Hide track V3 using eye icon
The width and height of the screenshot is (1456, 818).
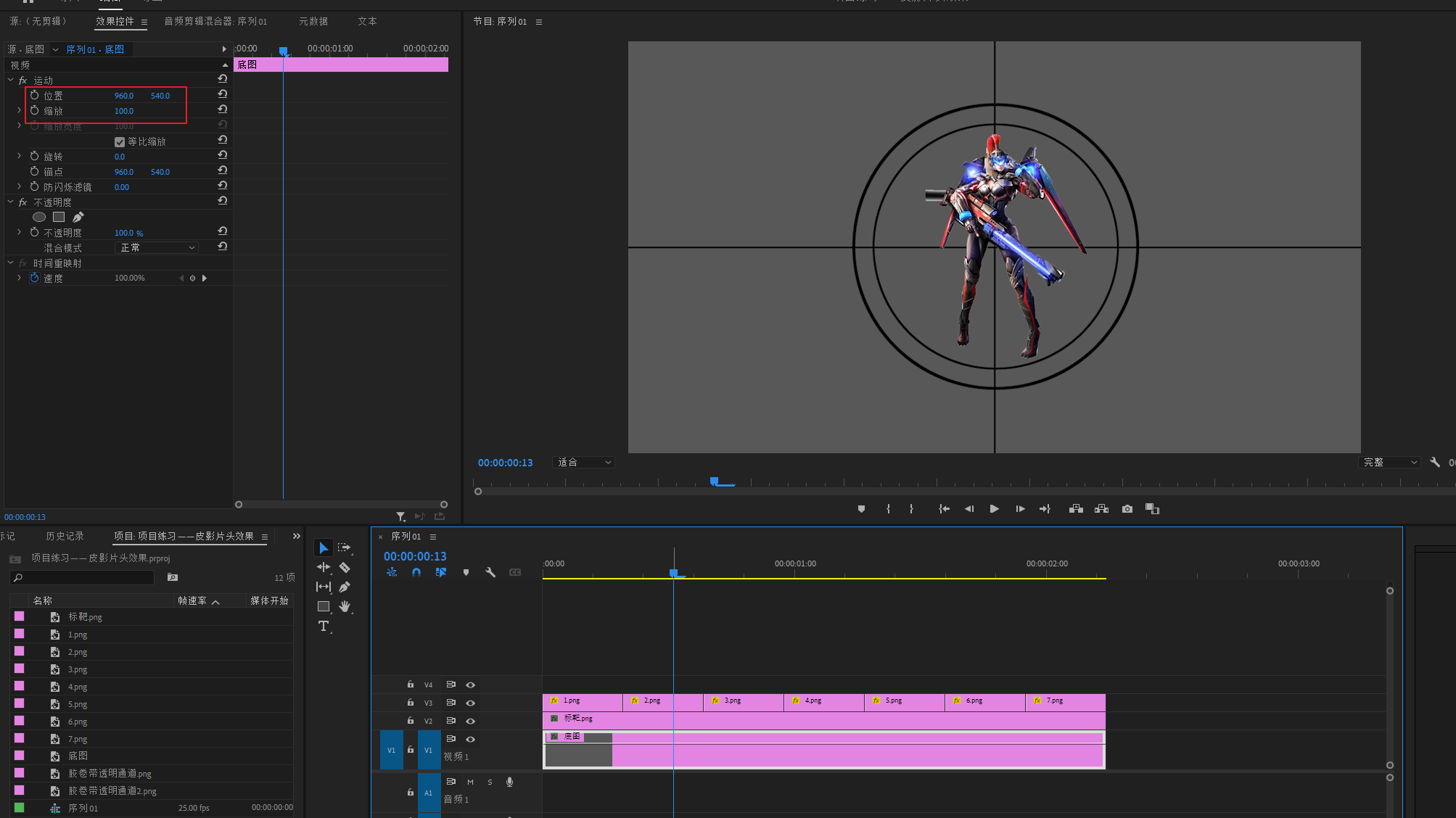click(470, 703)
